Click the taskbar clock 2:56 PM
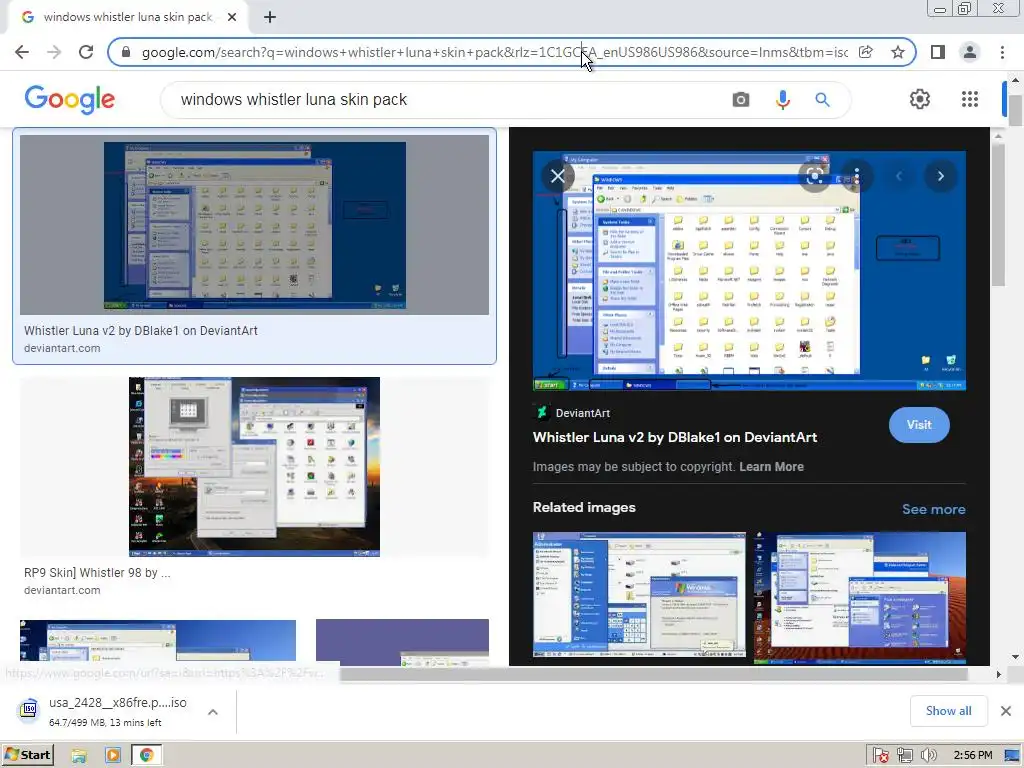This screenshot has width=1024, height=768. [972, 756]
